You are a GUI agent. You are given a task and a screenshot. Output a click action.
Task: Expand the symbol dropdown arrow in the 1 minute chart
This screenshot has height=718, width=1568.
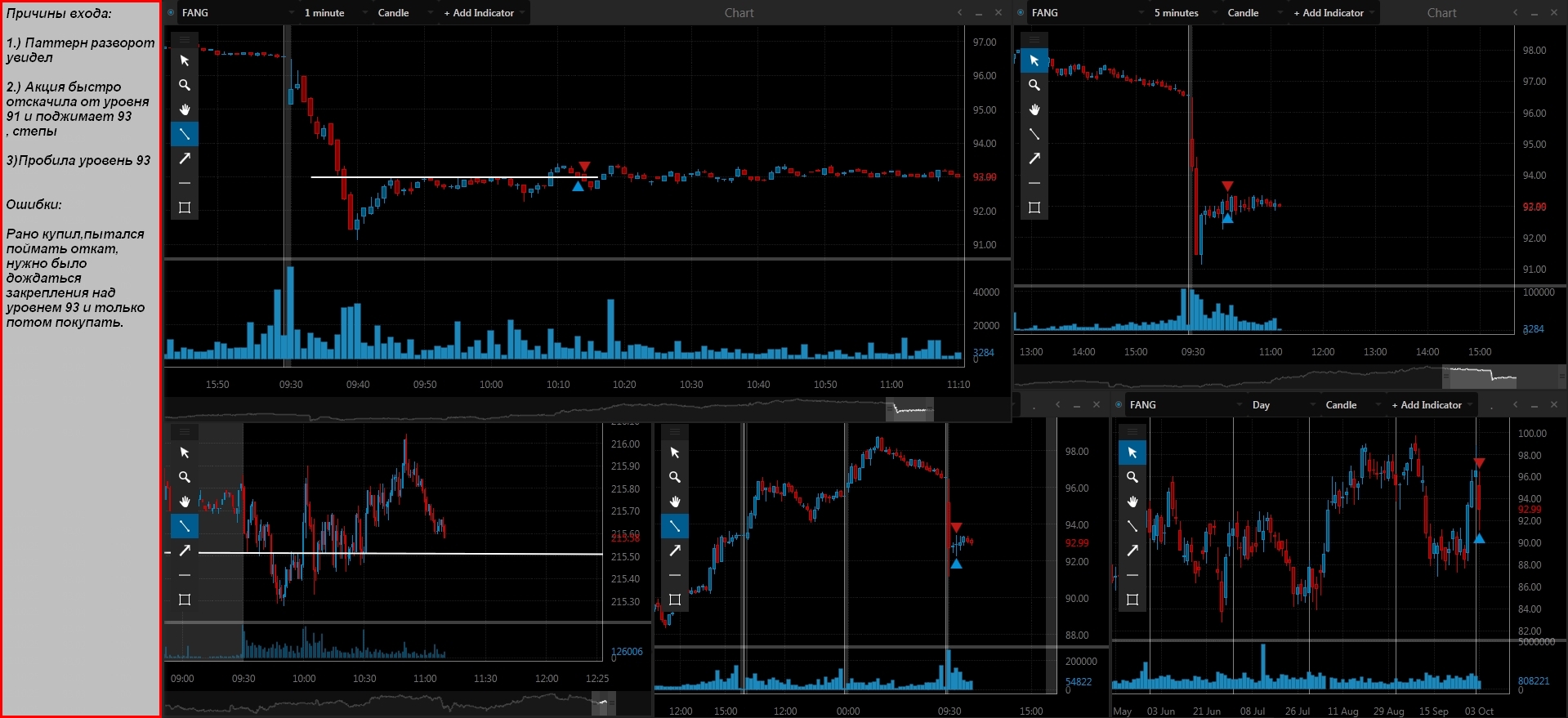[x=291, y=13]
